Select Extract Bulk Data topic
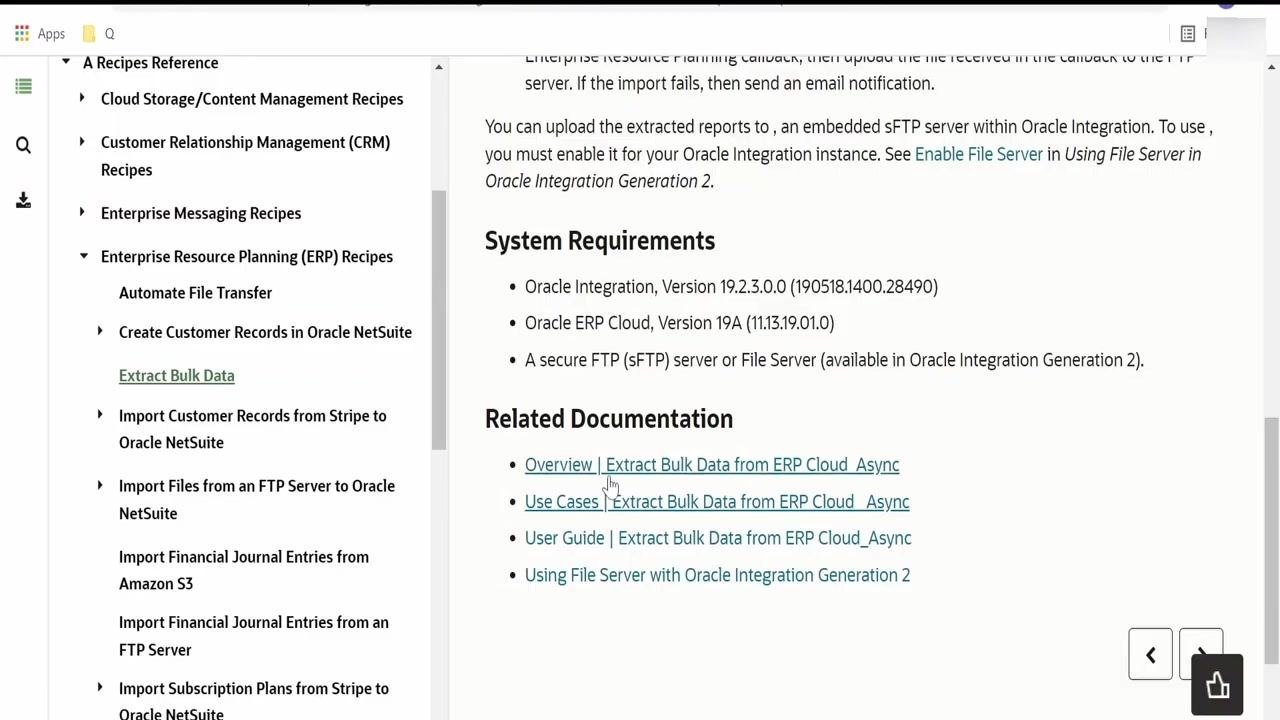Image resolution: width=1280 pixels, height=720 pixels. tap(176, 376)
